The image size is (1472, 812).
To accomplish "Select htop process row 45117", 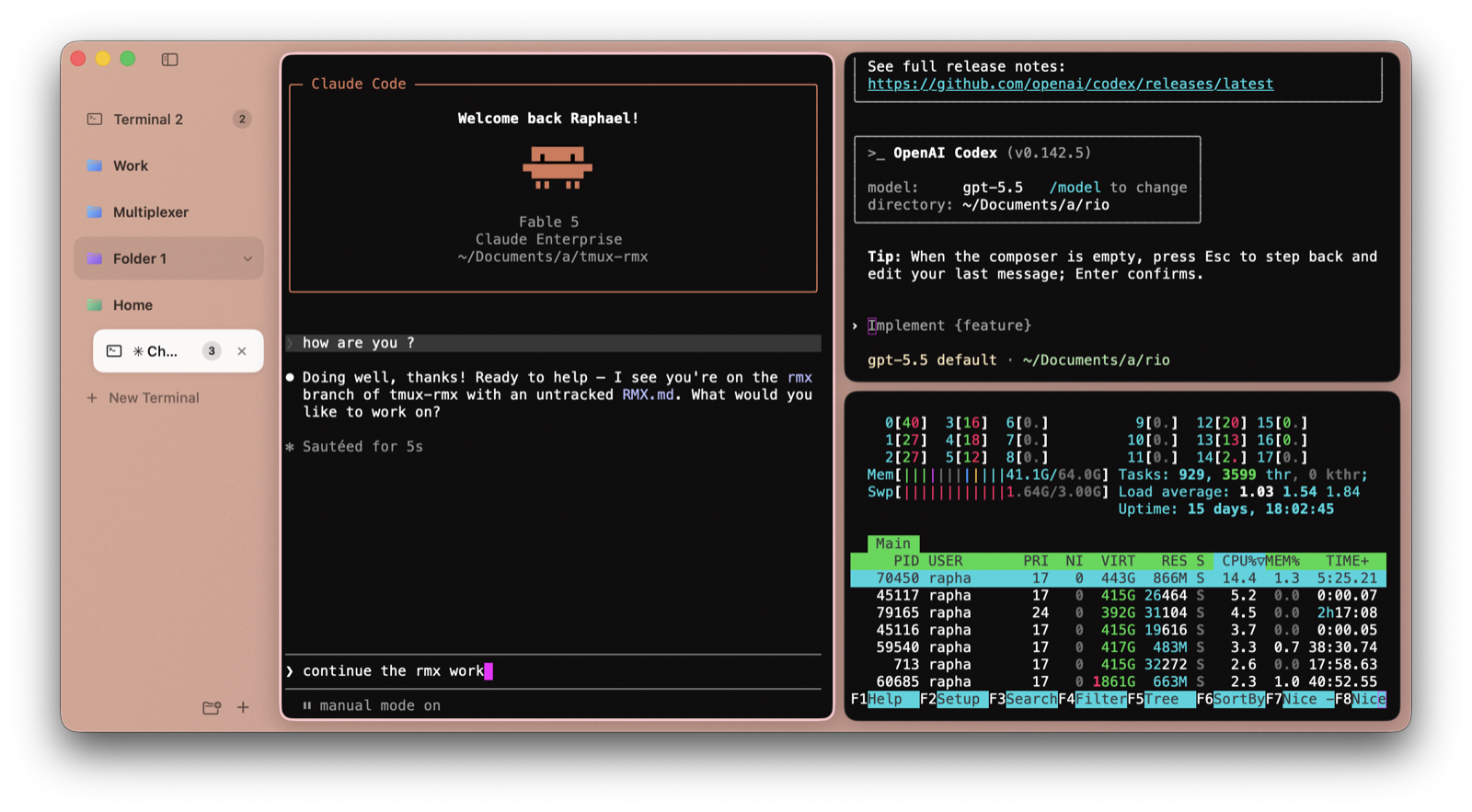I will point(1118,596).
